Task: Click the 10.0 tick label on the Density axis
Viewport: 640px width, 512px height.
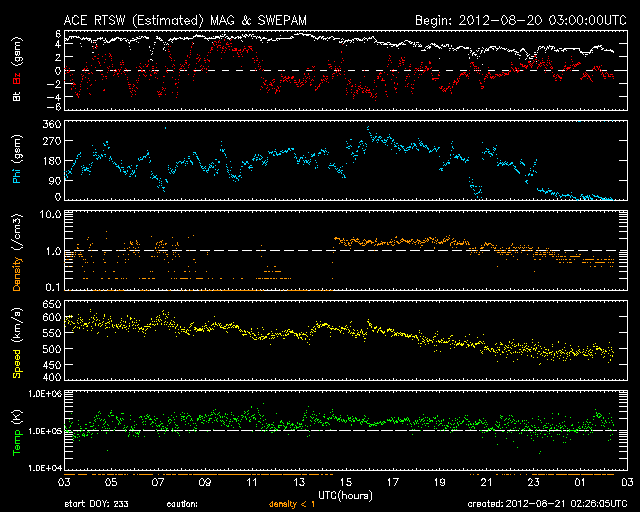Action: tap(50, 214)
